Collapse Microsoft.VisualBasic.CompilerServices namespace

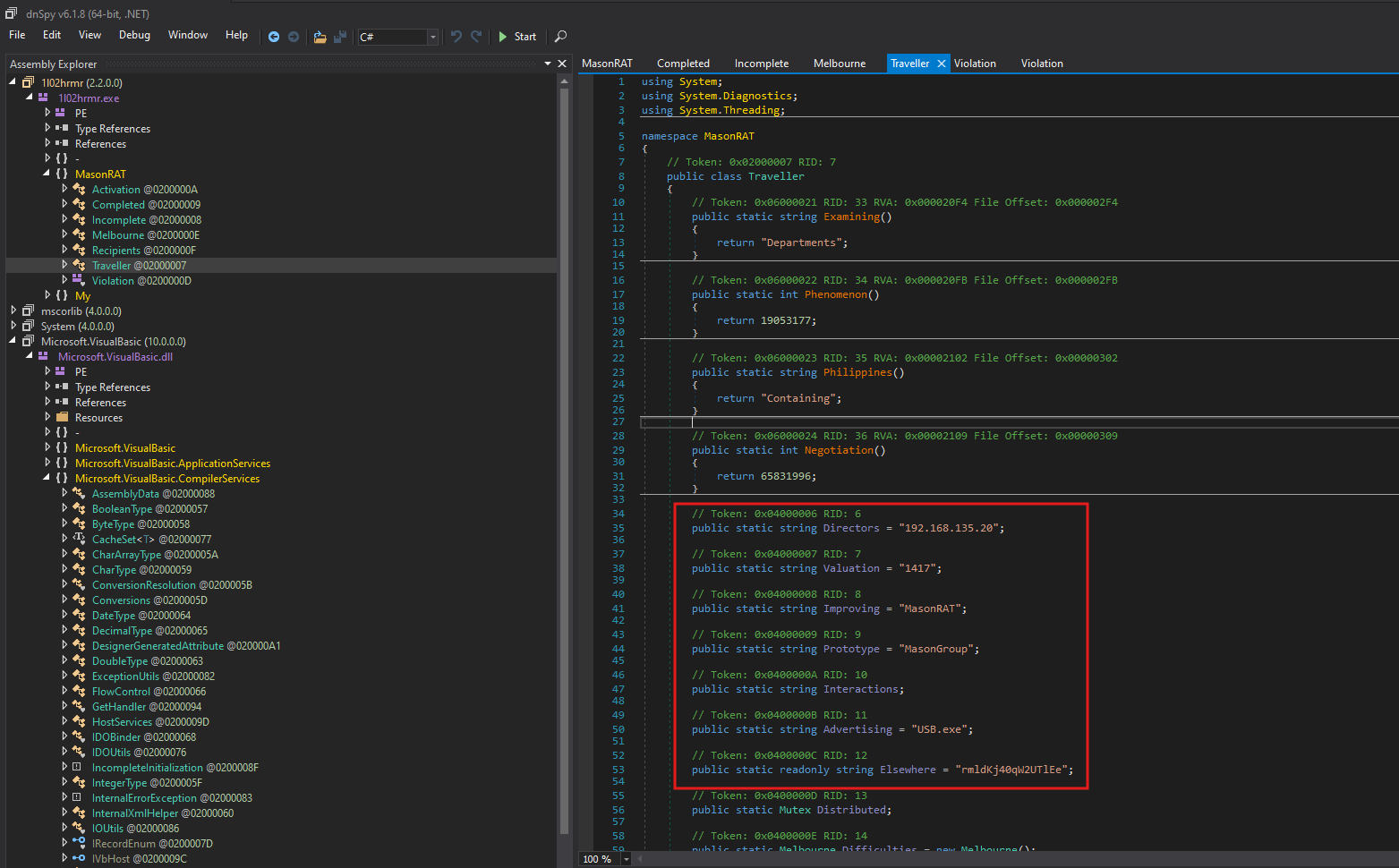click(47, 478)
